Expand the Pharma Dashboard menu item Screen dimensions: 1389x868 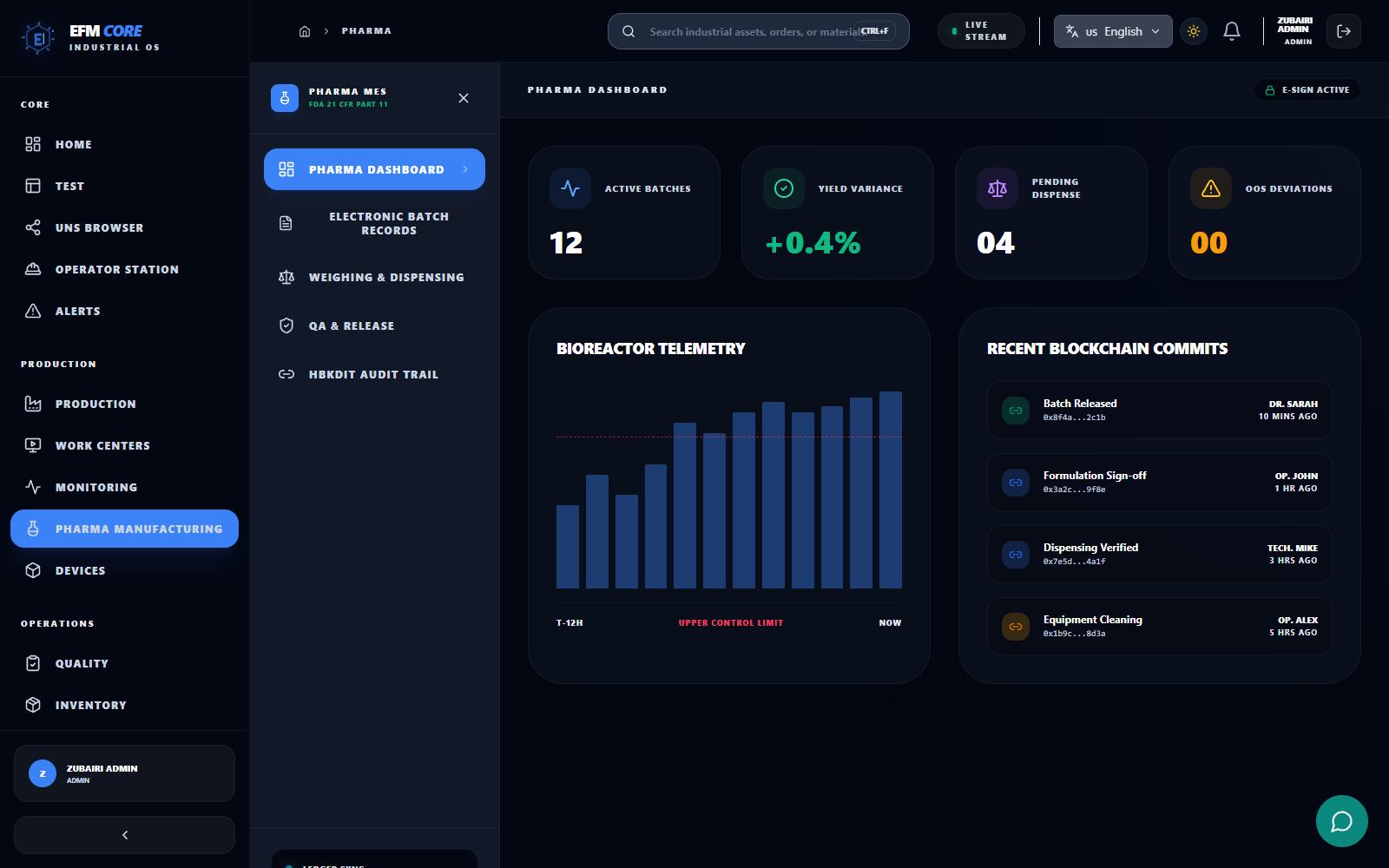coord(374,169)
